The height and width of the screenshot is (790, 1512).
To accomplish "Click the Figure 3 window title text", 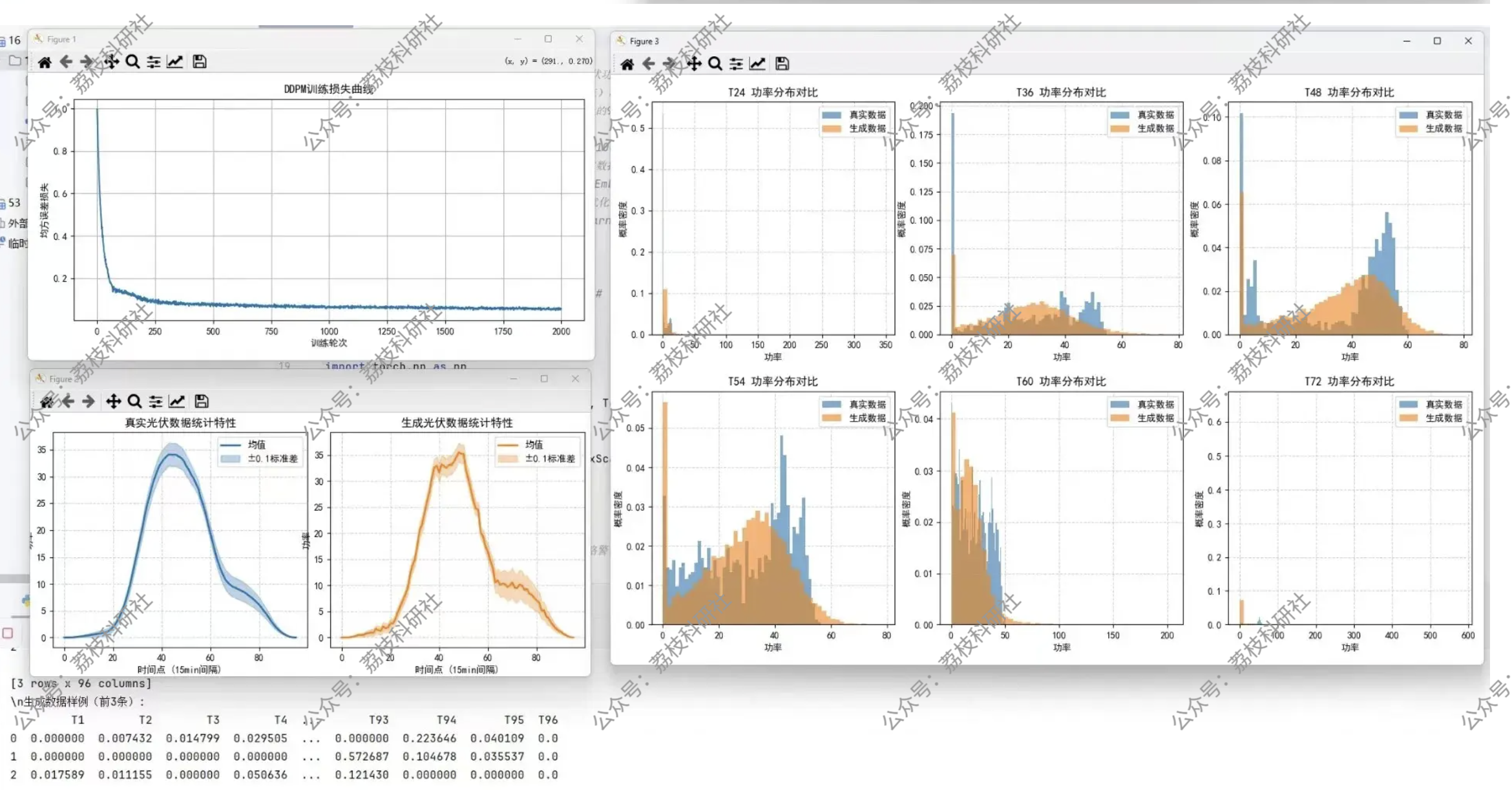I will pos(644,41).
